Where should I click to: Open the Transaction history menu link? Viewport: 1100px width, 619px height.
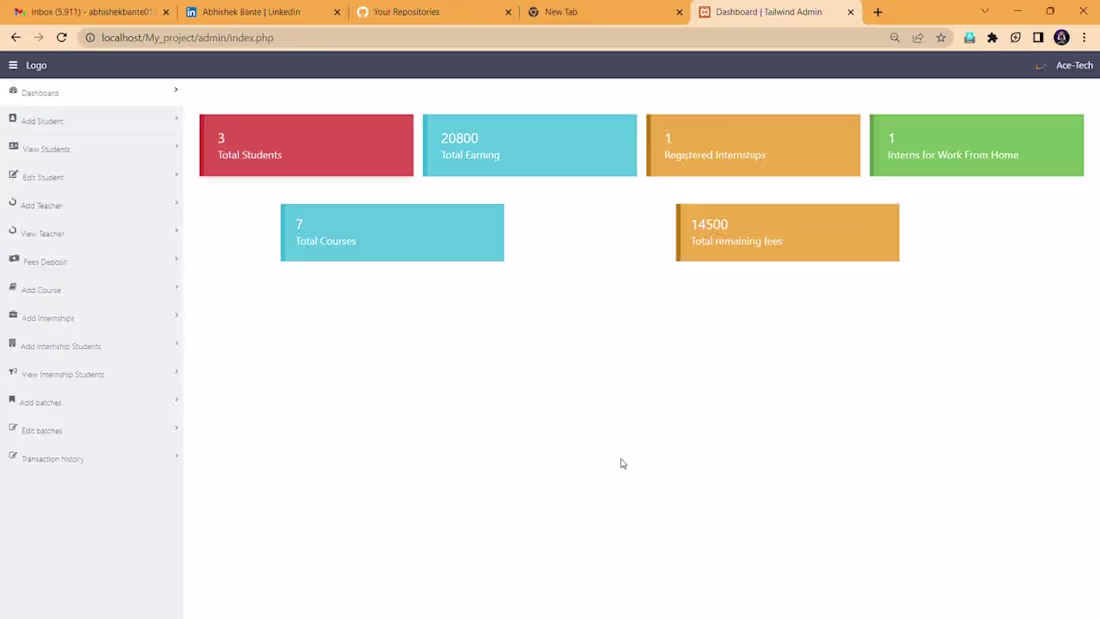tap(53, 459)
